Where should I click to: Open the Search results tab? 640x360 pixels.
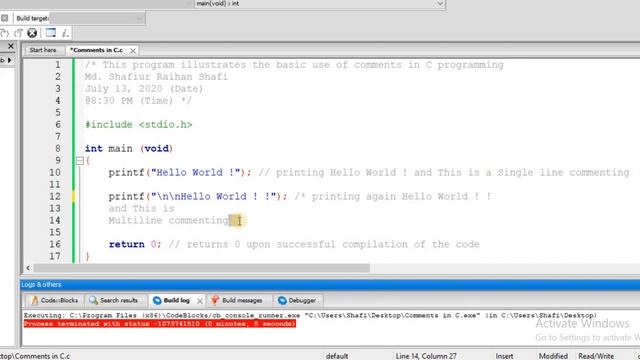pos(114,300)
